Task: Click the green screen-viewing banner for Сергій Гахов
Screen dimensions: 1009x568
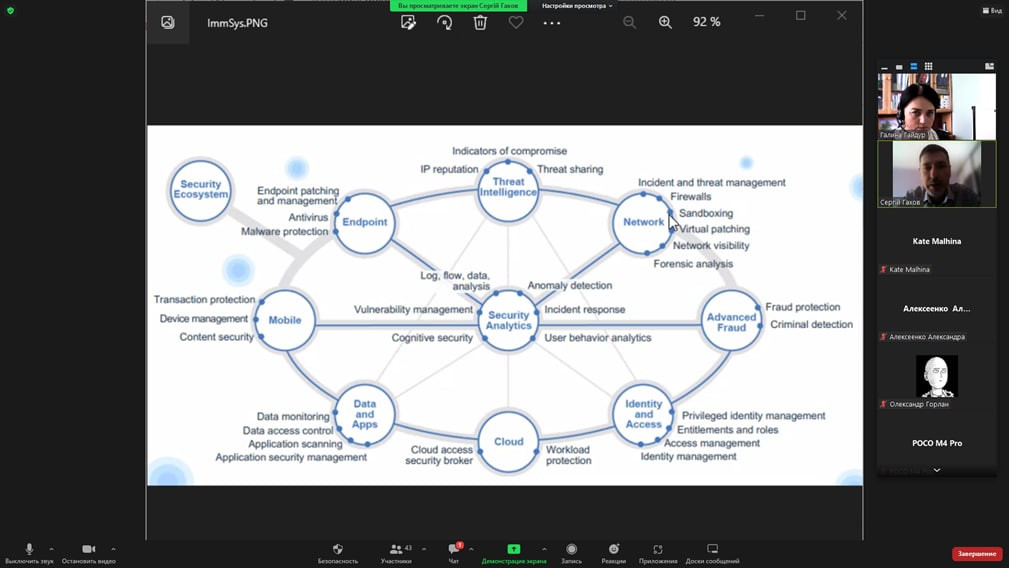Action: [458, 6]
